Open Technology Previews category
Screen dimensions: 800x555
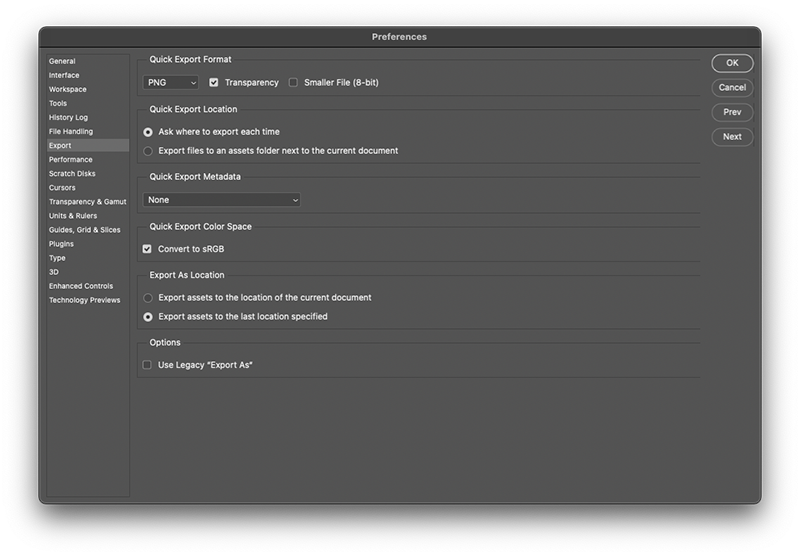(x=84, y=300)
